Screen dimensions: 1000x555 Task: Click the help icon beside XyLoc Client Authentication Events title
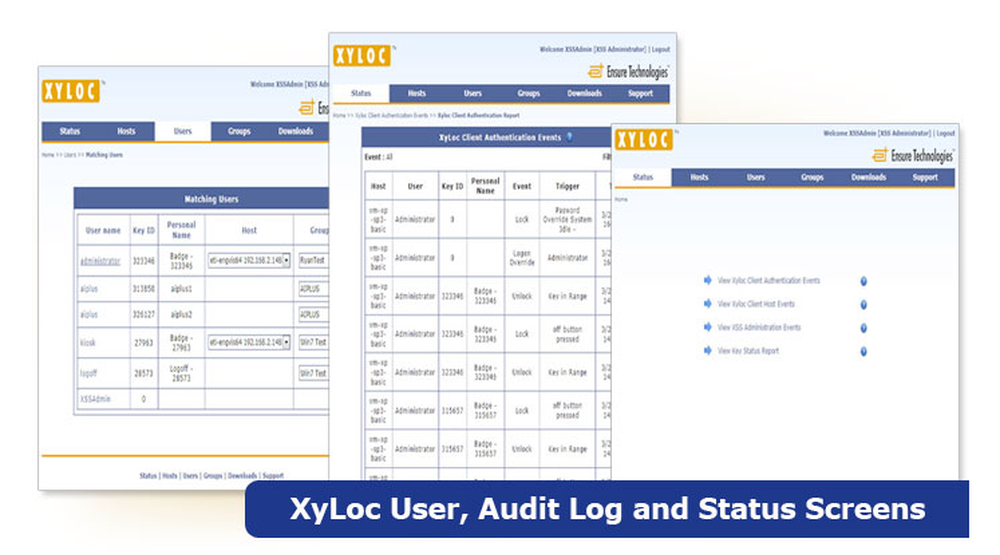[x=569, y=137]
